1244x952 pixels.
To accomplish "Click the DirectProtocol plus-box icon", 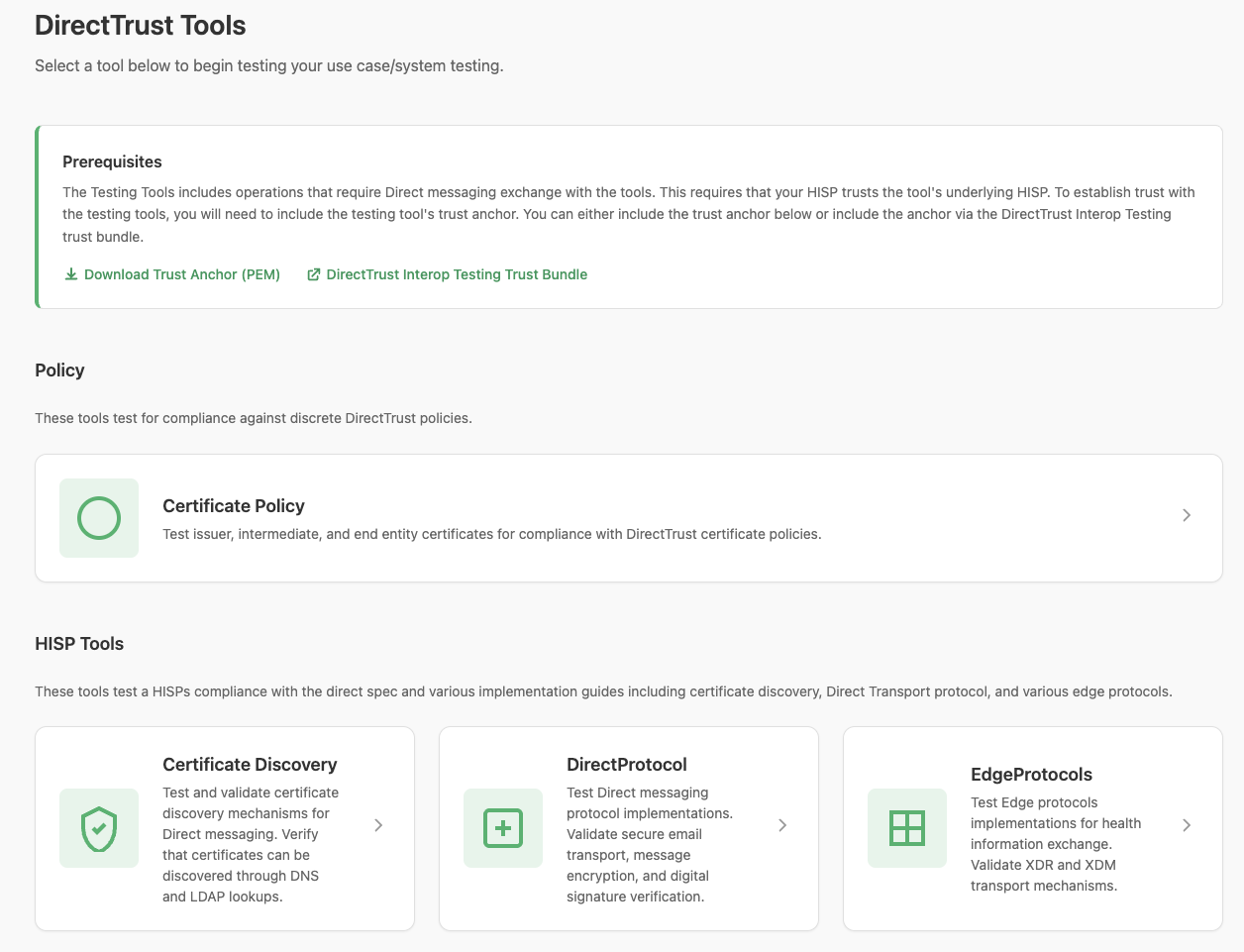I will 503,828.
